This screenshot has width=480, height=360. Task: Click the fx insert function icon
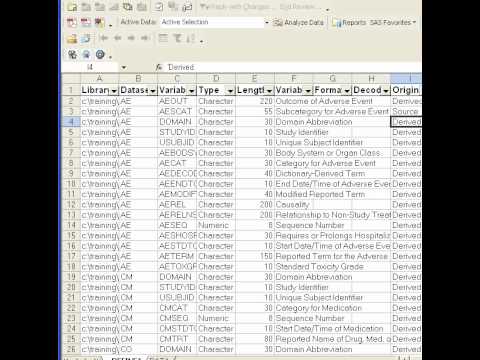tap(159, 67)
